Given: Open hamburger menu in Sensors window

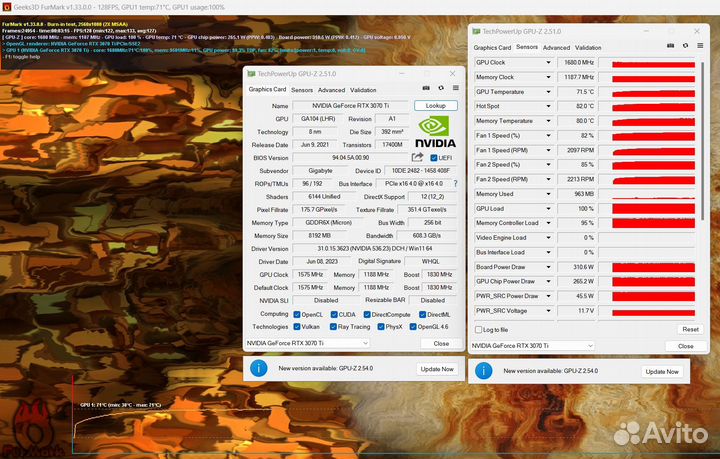Looking at the screenshot, I should [x=700, y=45].
